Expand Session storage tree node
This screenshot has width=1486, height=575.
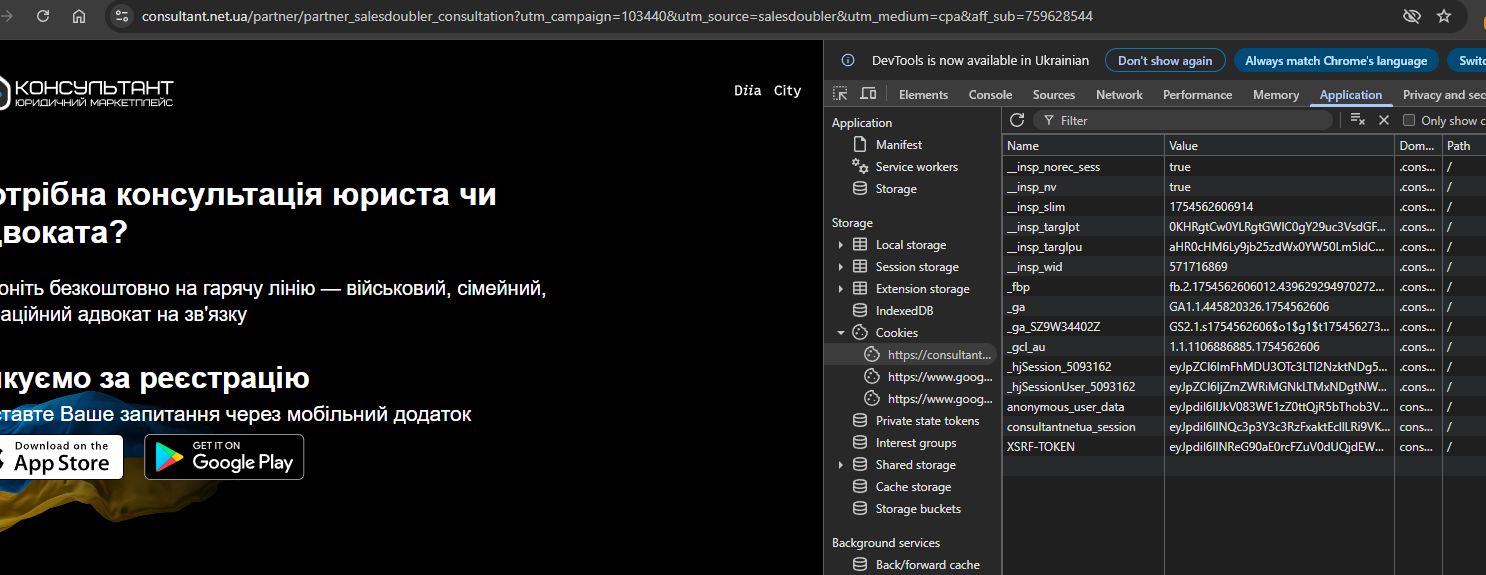click(841, 267)
